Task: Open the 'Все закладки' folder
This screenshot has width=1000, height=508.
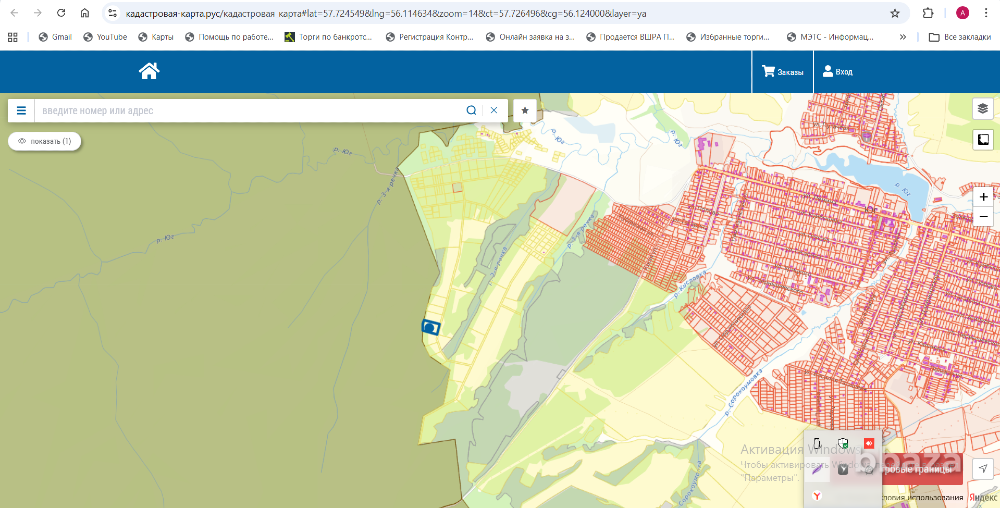Action: 960,37
